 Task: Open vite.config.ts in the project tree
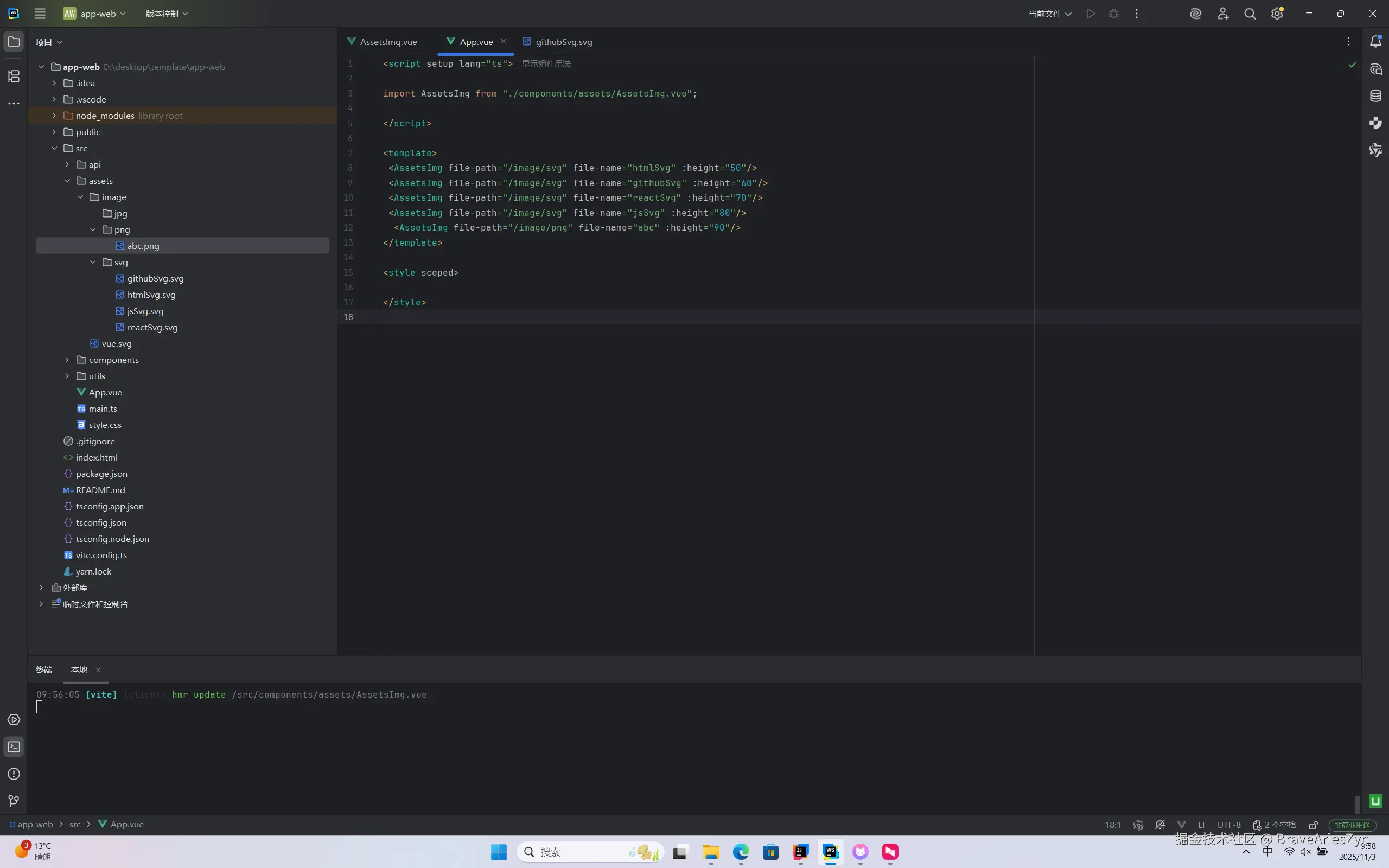101,555
